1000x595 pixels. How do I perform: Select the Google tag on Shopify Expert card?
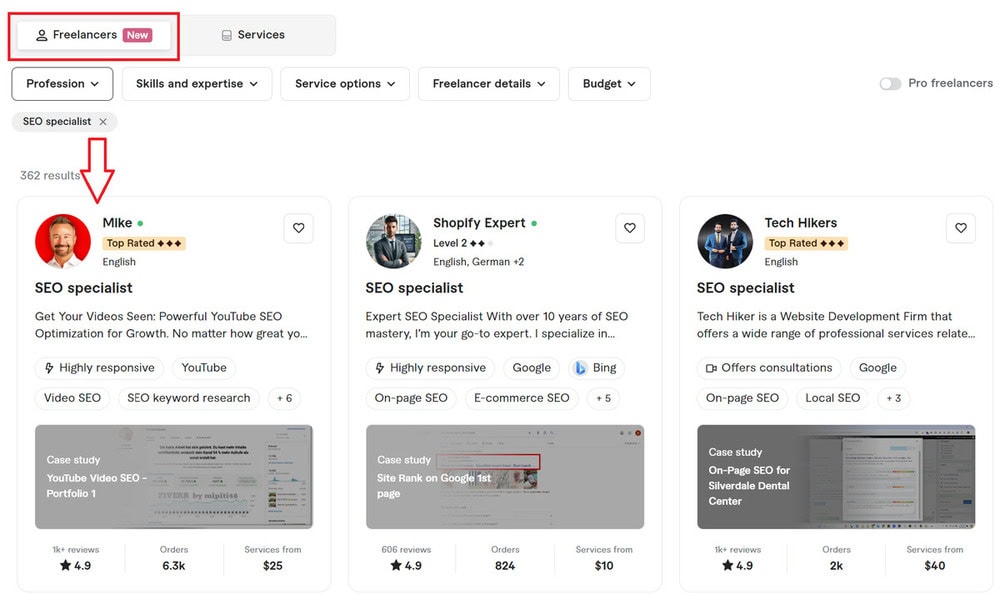coord(531,368)
